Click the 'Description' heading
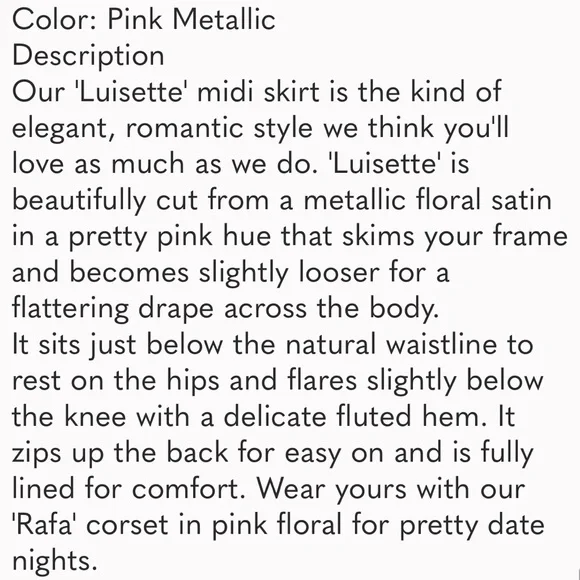 (88, 56)
